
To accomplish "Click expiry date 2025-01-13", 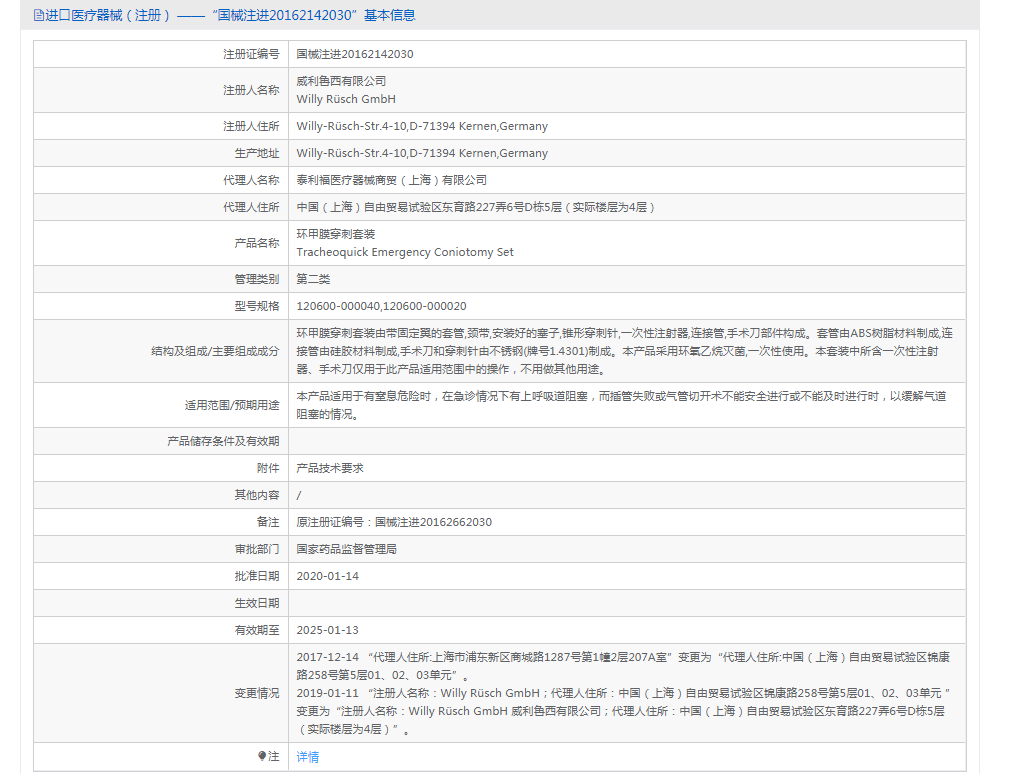I will click(x=327, y=630).
